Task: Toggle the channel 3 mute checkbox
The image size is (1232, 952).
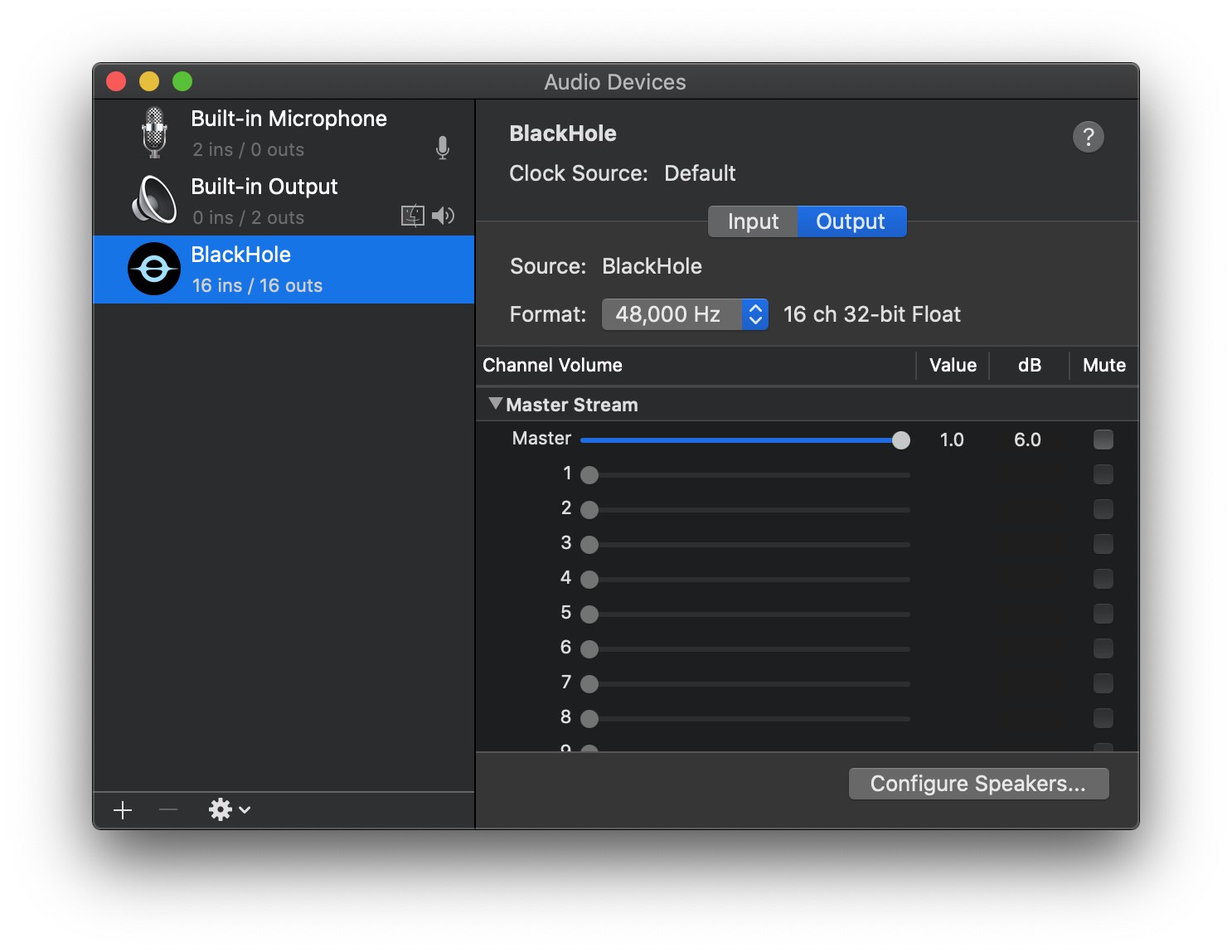Action: pyautogui.click(x=1103, y=544)
